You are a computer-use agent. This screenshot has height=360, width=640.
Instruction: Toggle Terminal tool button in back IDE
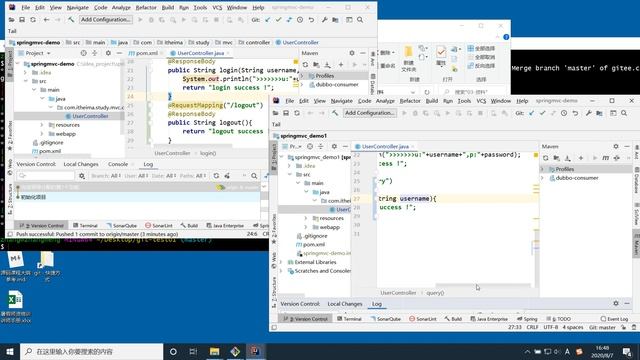coord(85,225)
